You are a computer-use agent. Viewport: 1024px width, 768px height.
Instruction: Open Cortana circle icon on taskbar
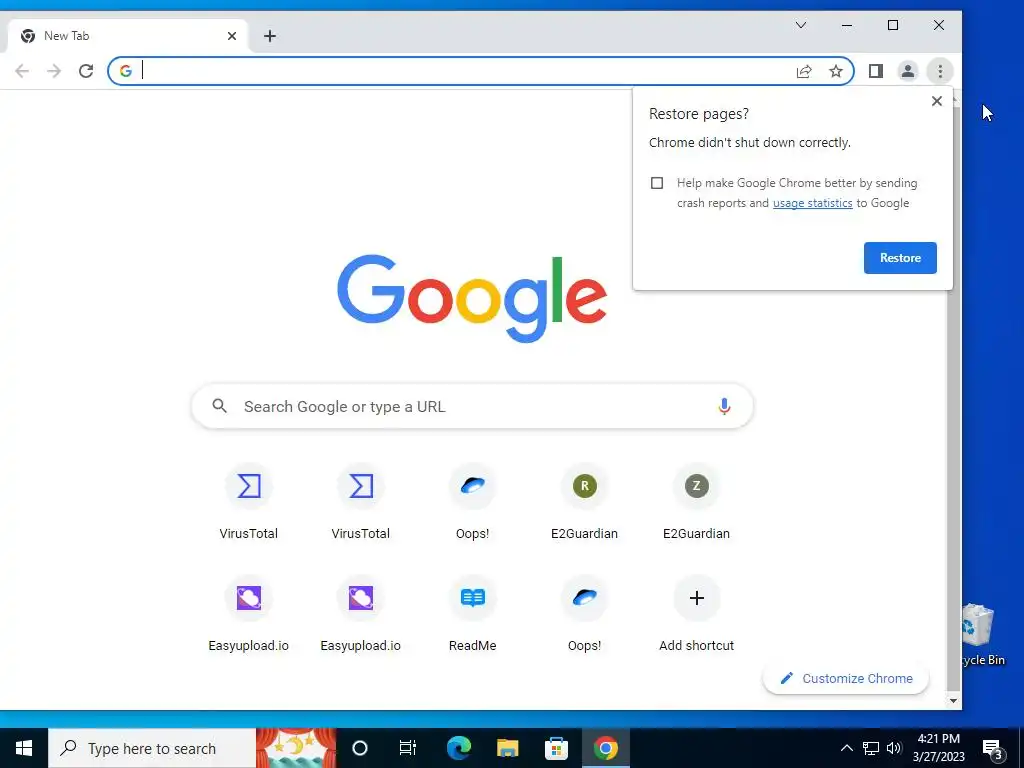[360, 748]
